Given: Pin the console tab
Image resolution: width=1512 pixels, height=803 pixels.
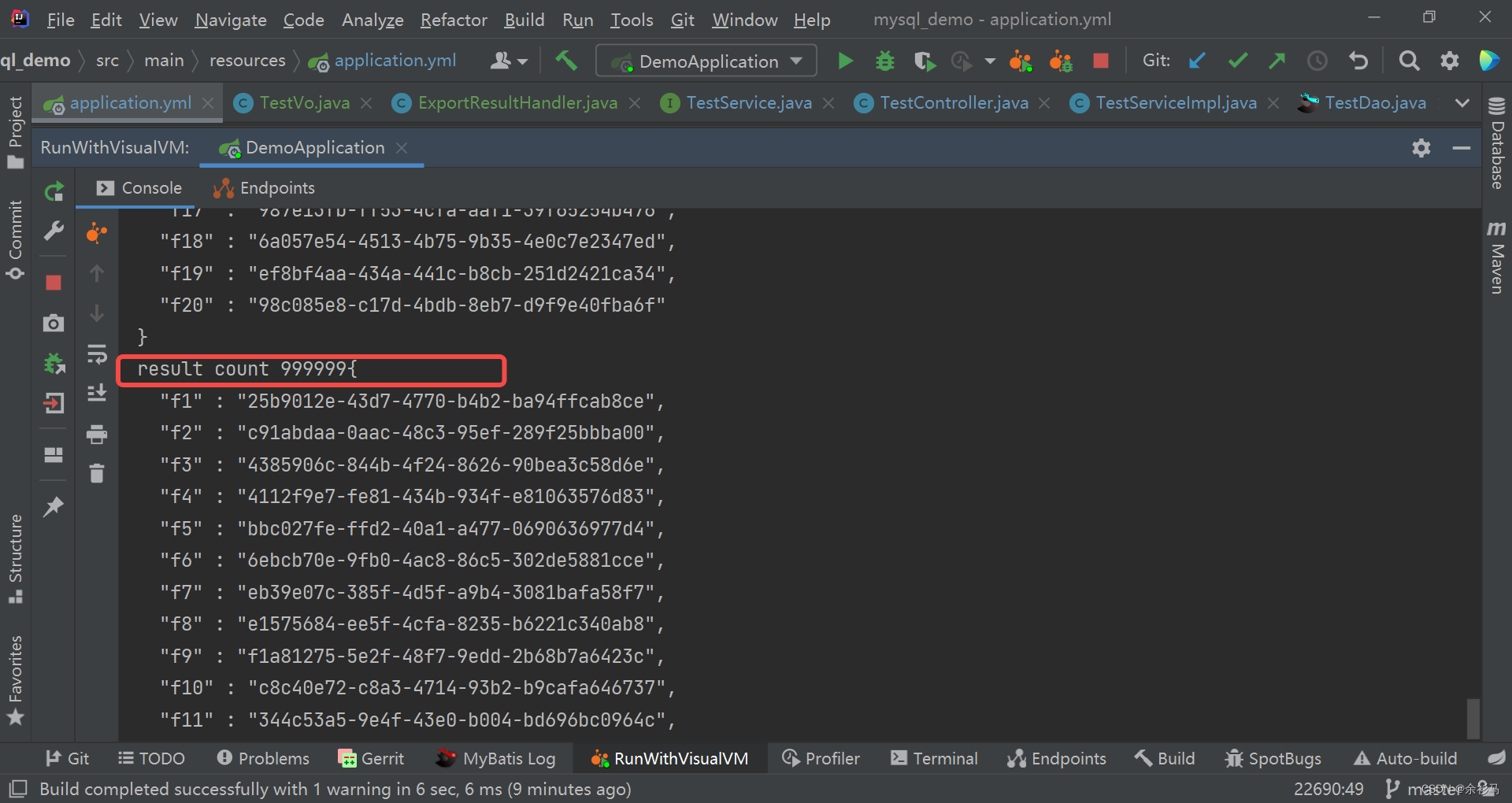Looking at the screenshot, I should (x=53, y=506).
